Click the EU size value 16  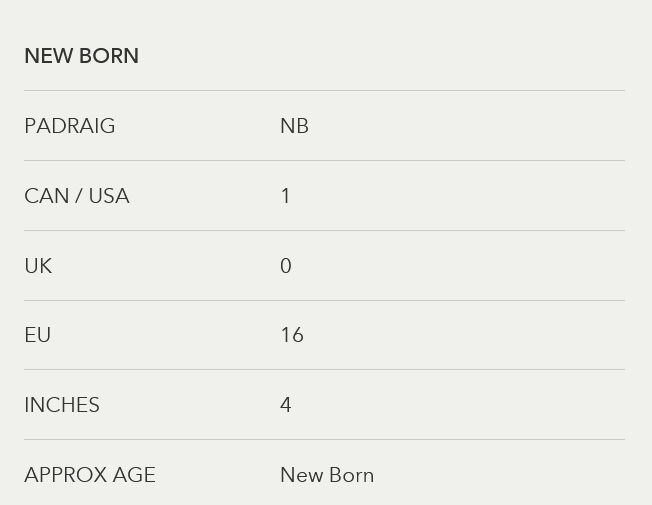(291, 335)
